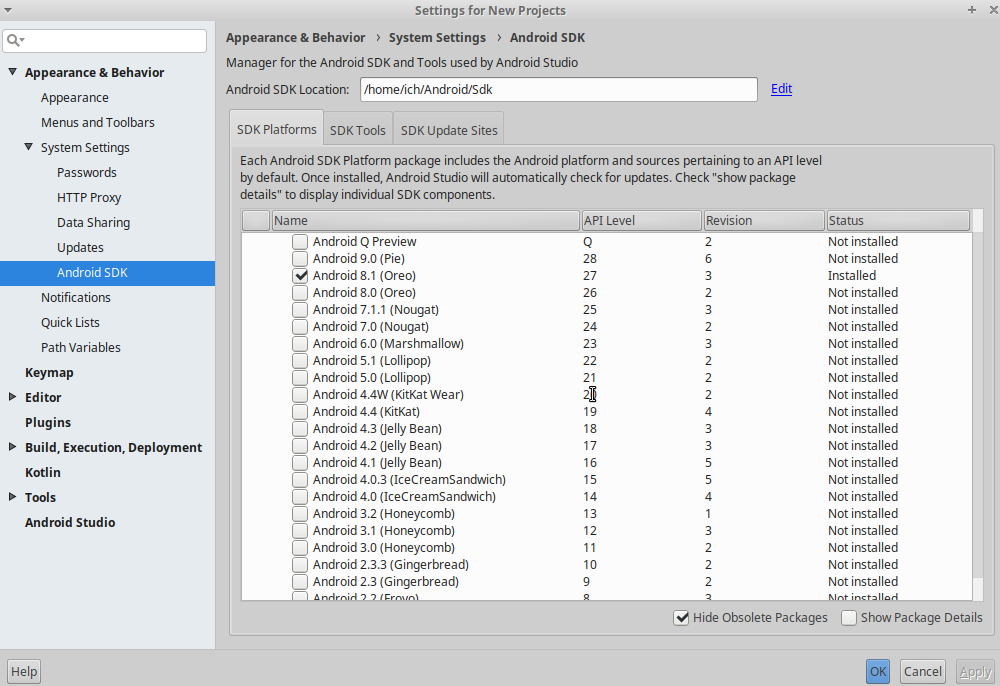Collapse the System Settings tree node
Viewport: 1000px width, 686px height.
point(29,147)
